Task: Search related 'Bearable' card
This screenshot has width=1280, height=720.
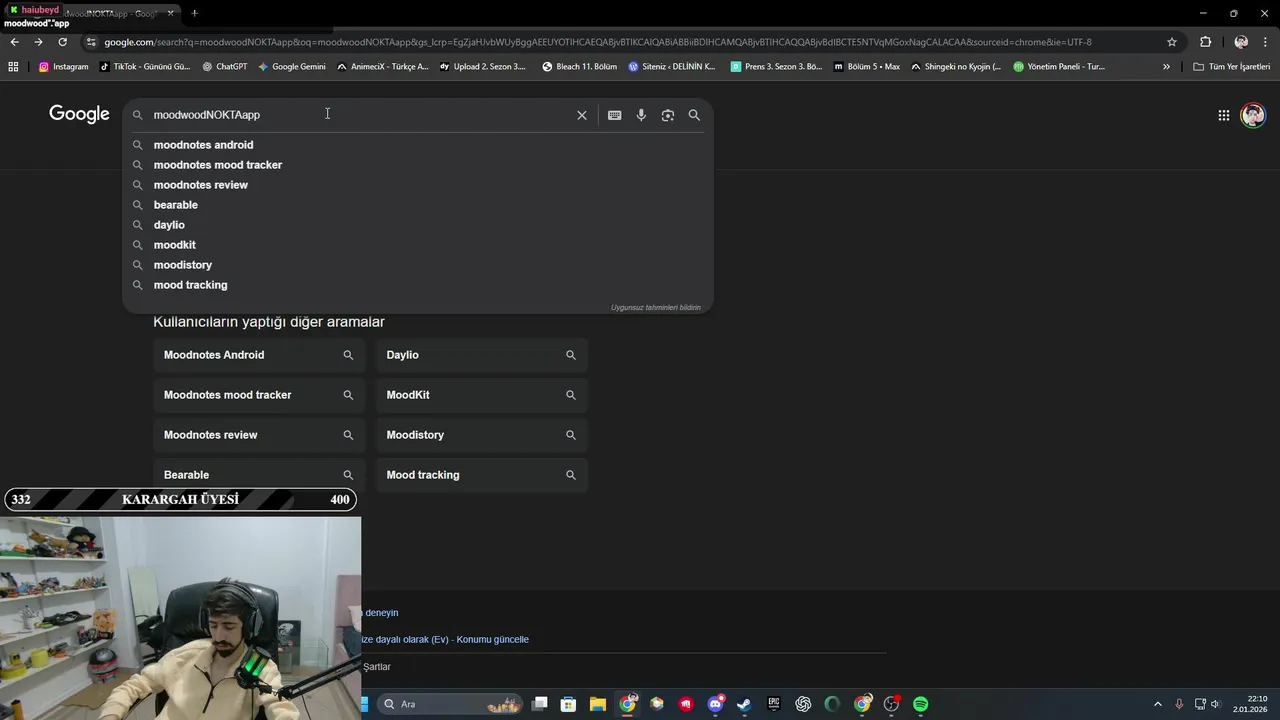Action: (x=259, y=475)
